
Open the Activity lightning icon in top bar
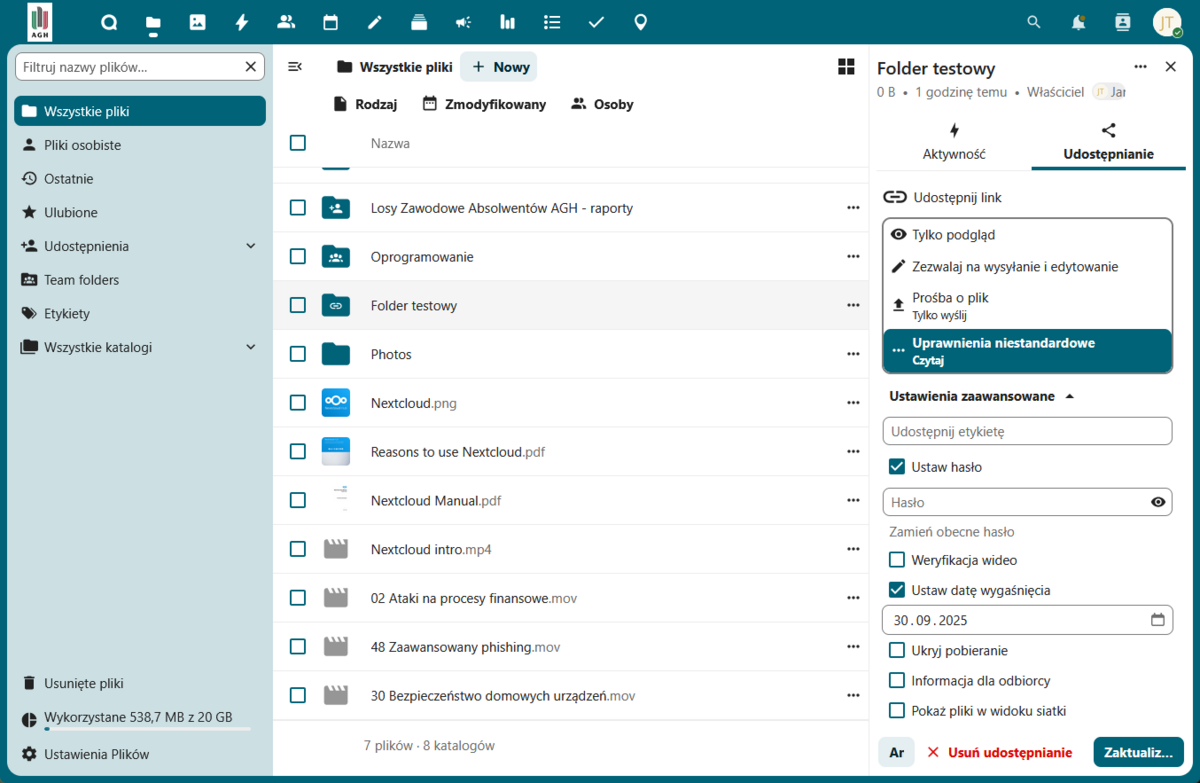[x=241, y=22]
